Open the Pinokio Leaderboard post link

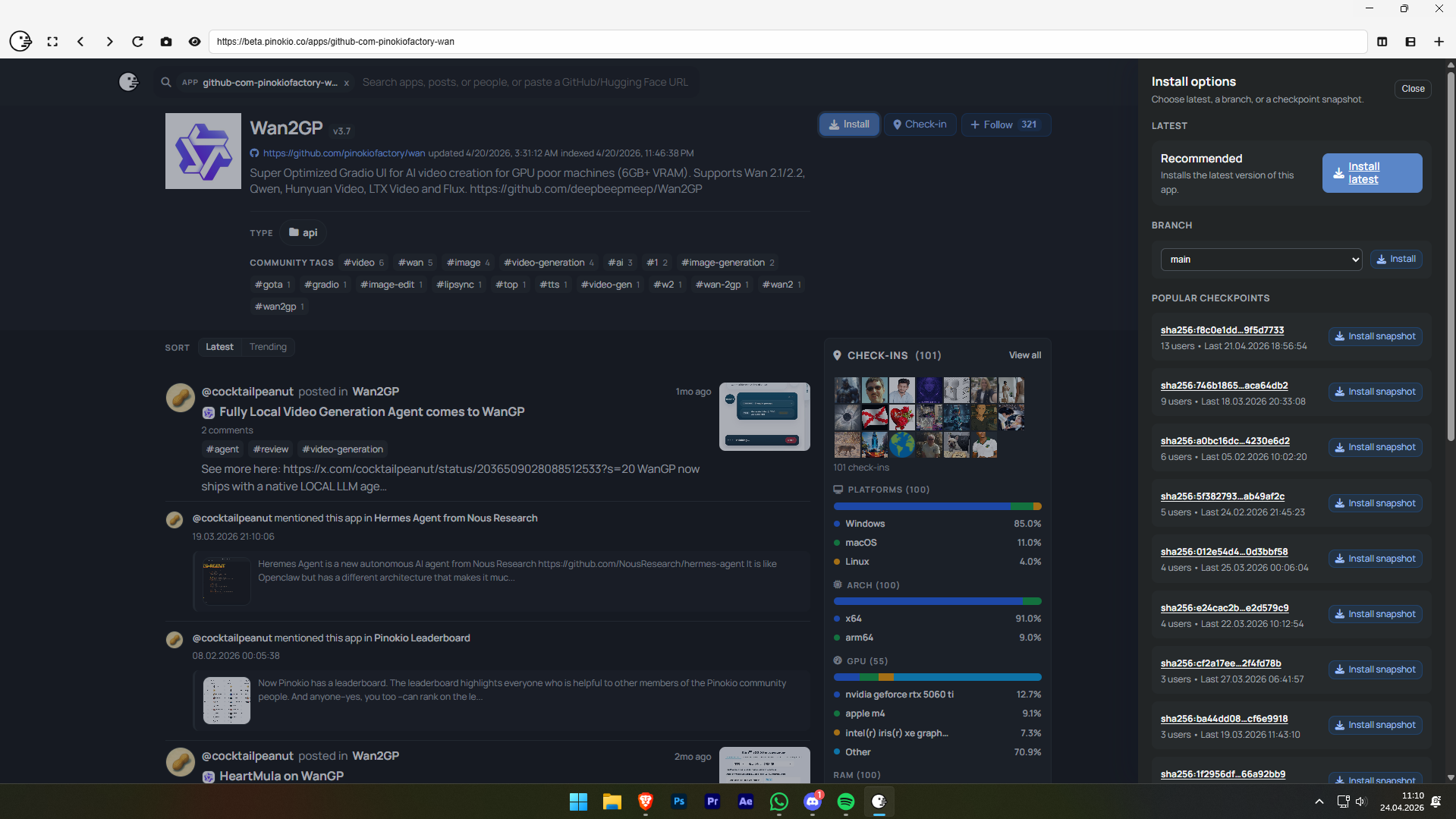(422, 638)
